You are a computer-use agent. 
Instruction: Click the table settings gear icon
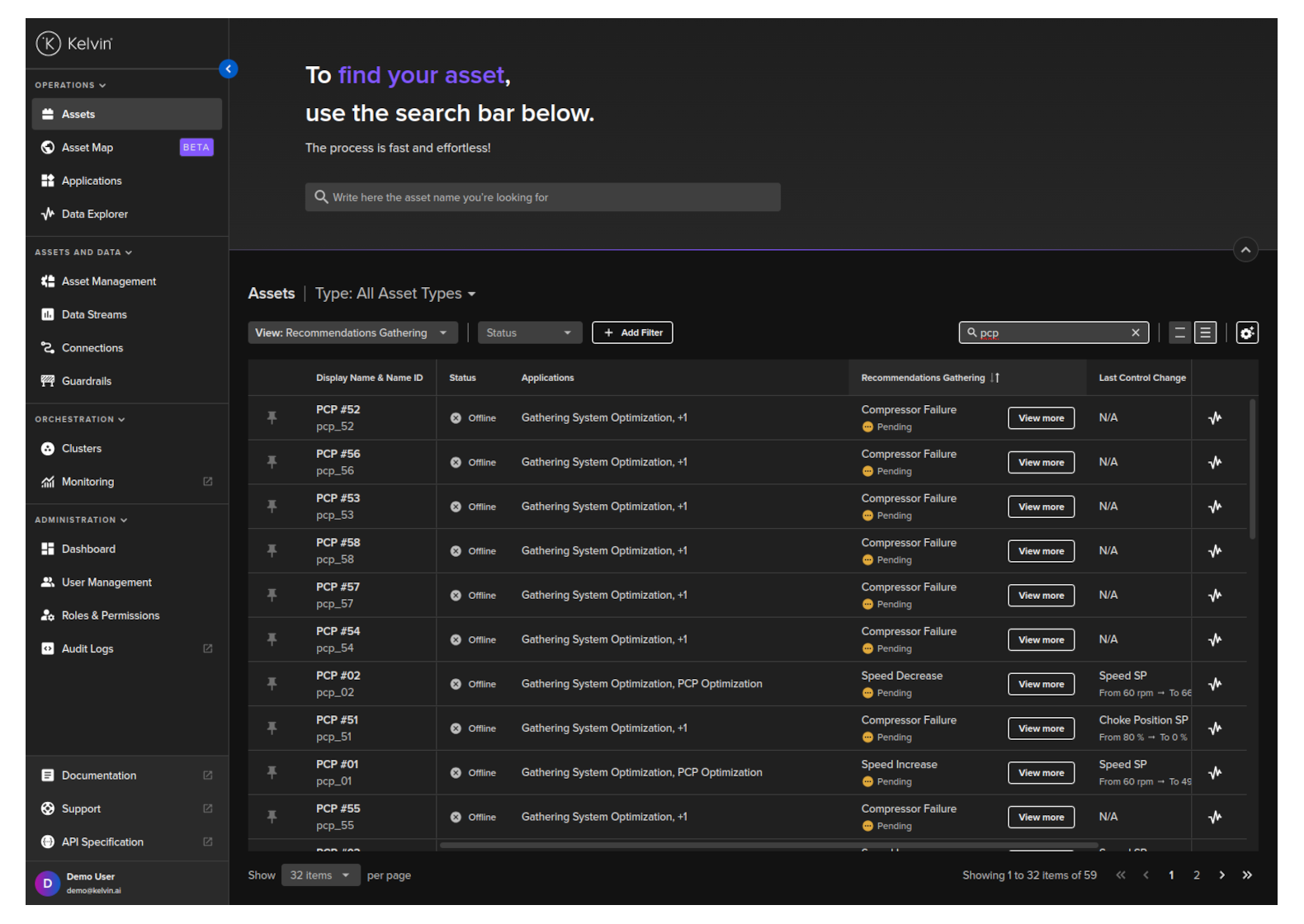(1246, 333)
